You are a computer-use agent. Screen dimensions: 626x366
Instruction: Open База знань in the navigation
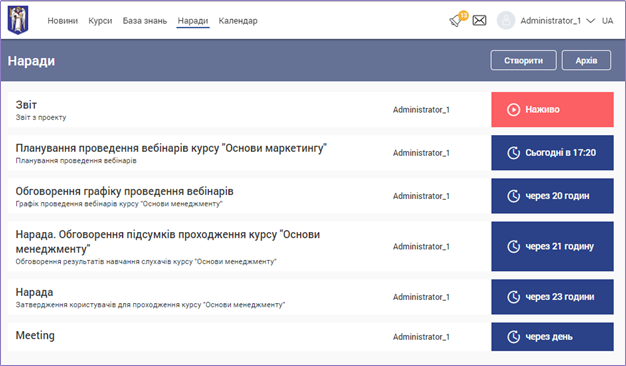click(x=145, y=21)
